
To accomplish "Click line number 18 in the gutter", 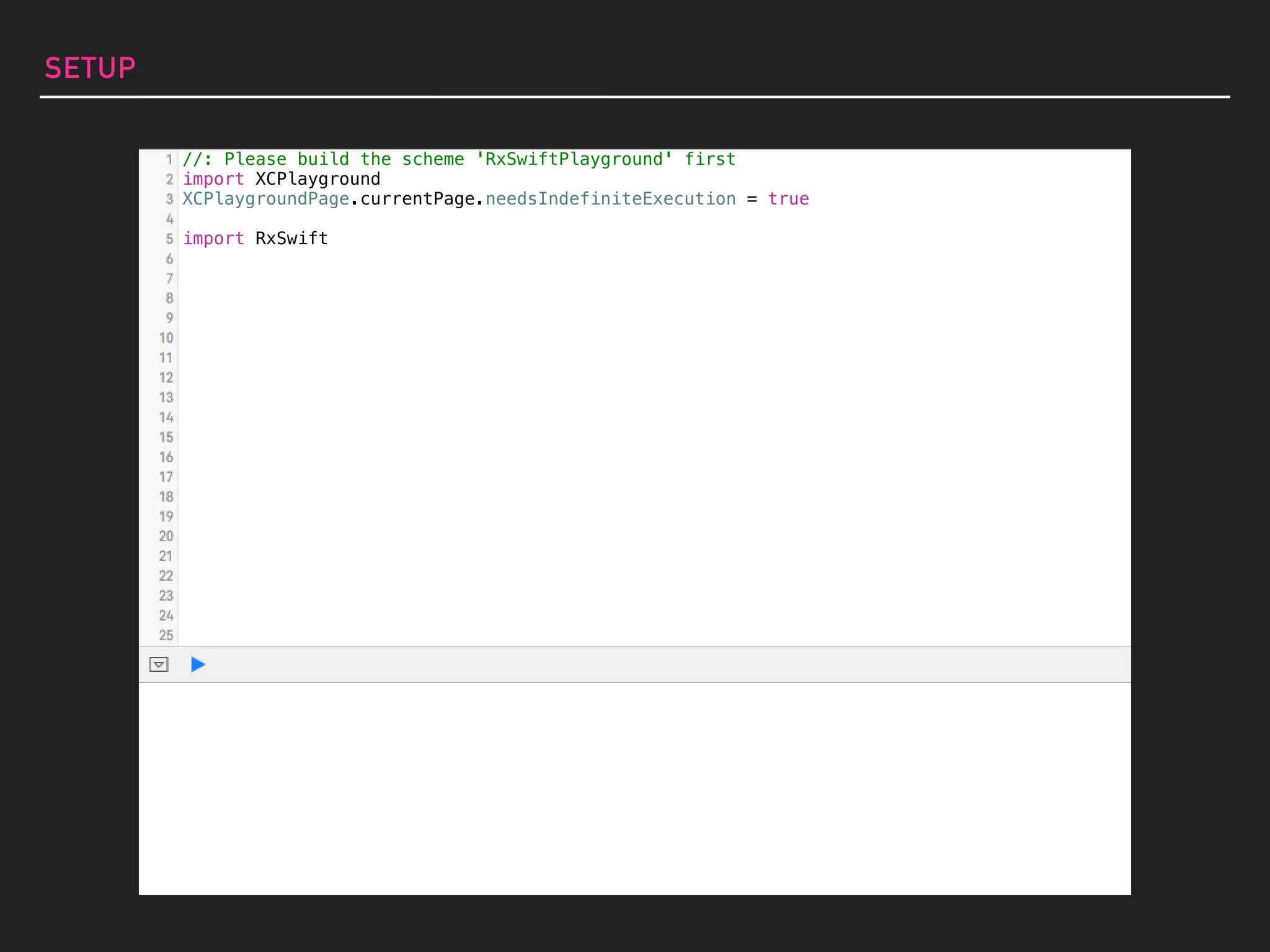I will click(166, 496).
